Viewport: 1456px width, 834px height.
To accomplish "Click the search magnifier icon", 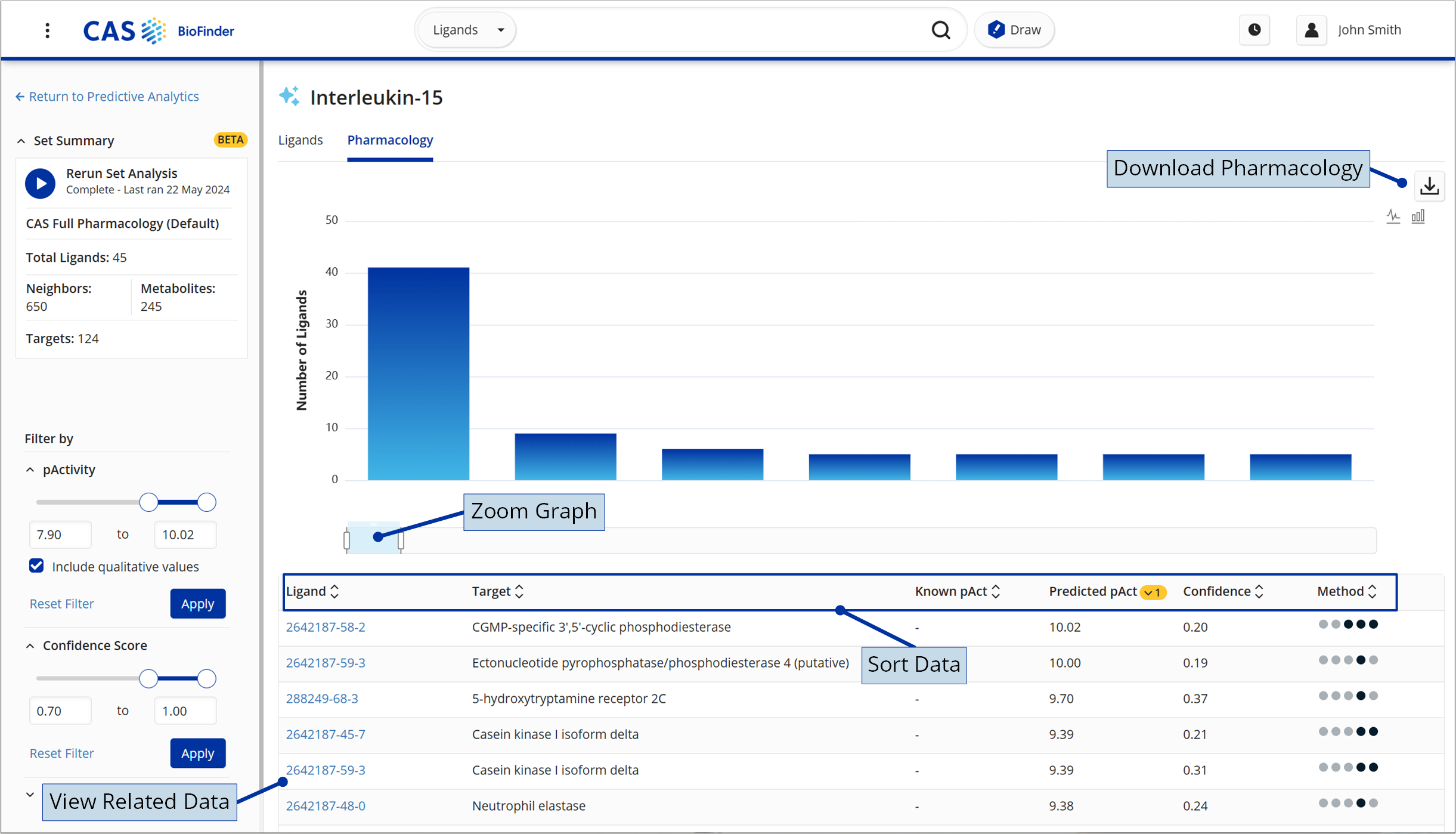I will pyautogui.click(x=940, y=30).
